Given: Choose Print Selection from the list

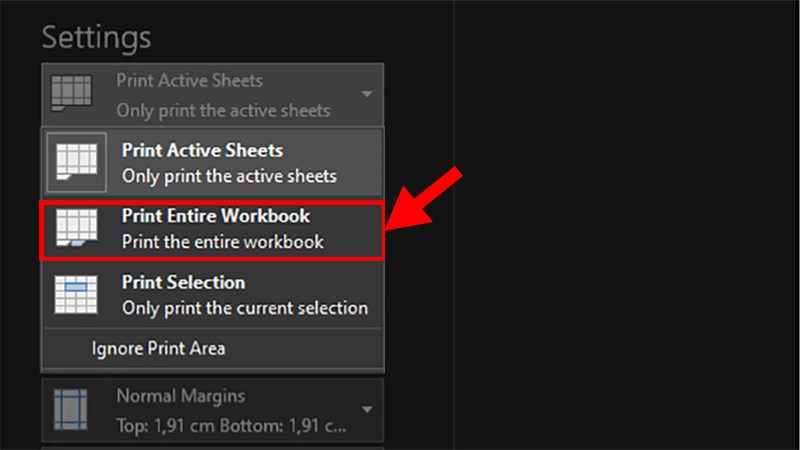Looking at the screenshot, I should point(213,295).
